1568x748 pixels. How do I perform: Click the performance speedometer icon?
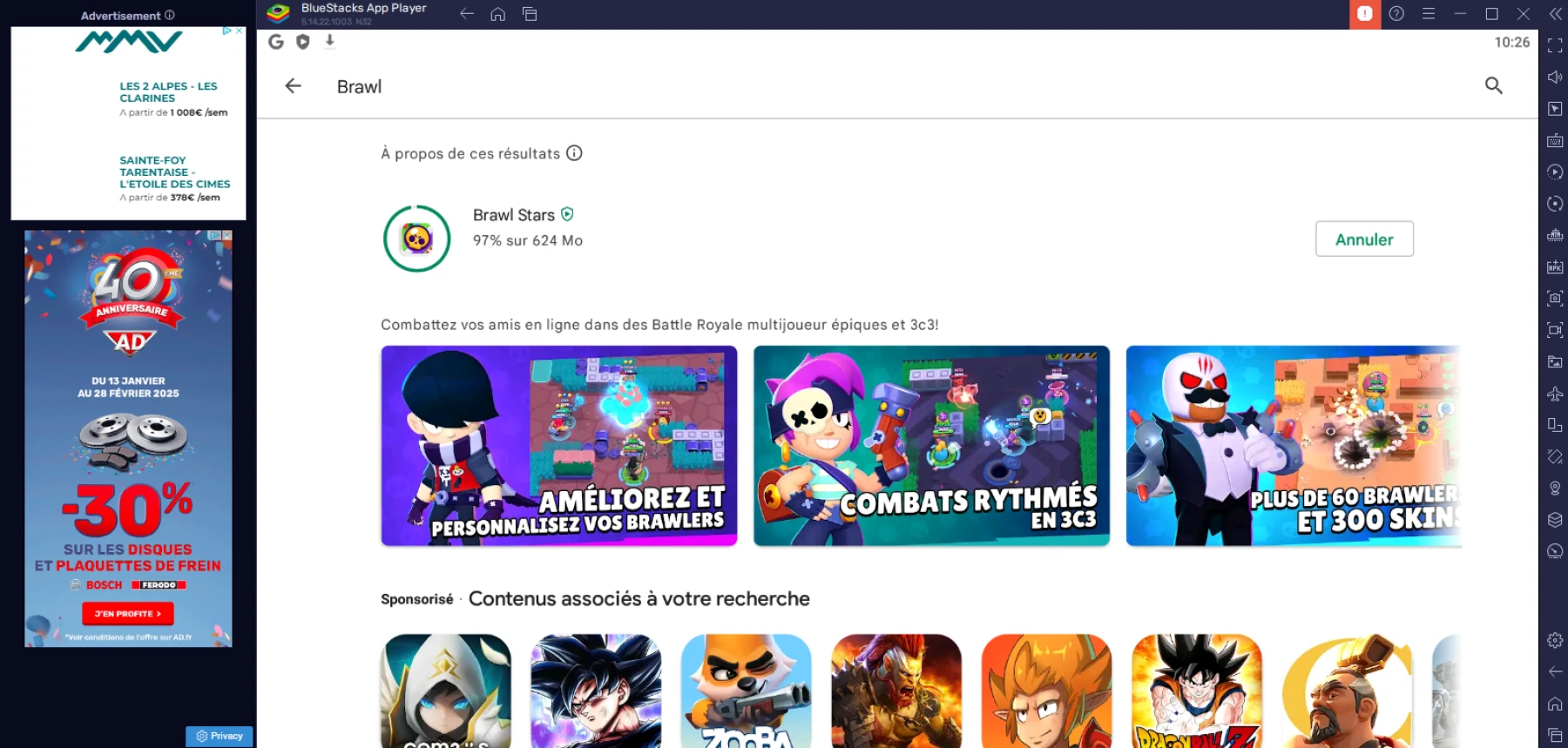tap(1555, 551)
